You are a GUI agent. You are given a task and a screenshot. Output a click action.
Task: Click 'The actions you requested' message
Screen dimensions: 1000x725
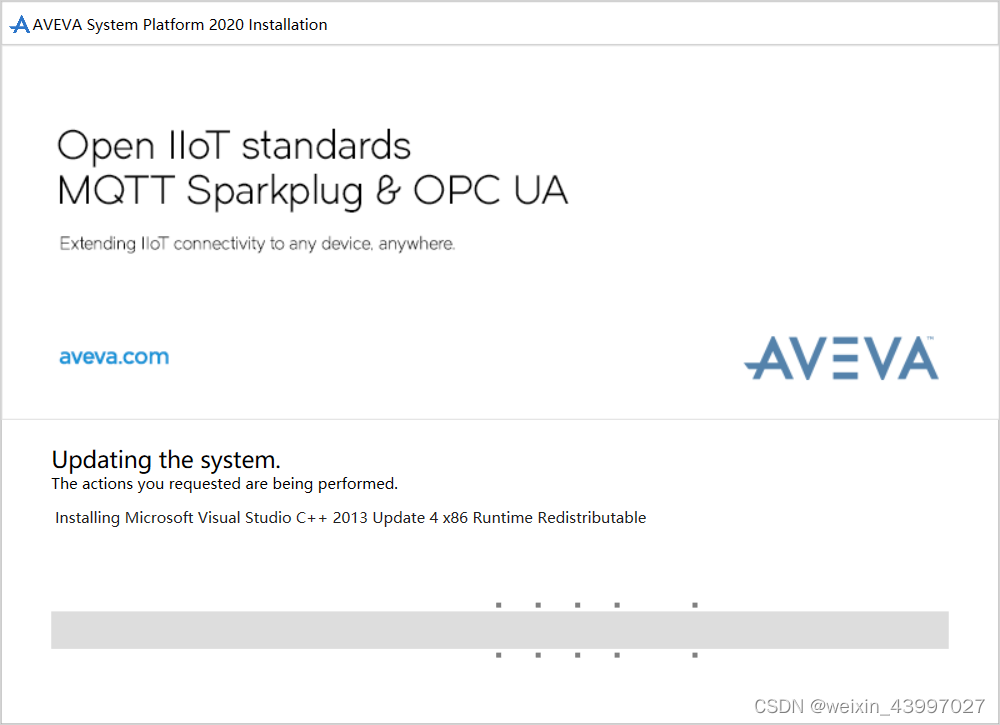[x=224, y=484]
